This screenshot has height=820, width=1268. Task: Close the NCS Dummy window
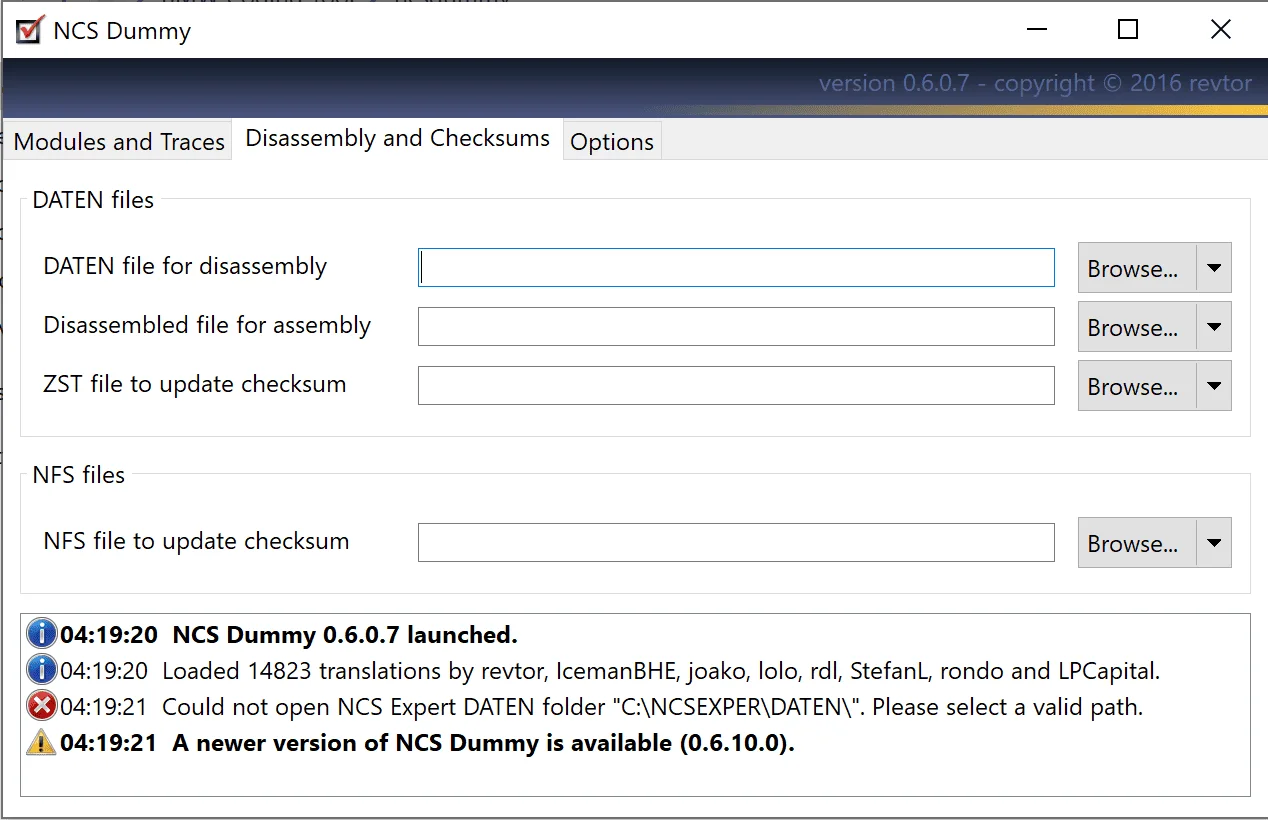(x=1221, y=30)
